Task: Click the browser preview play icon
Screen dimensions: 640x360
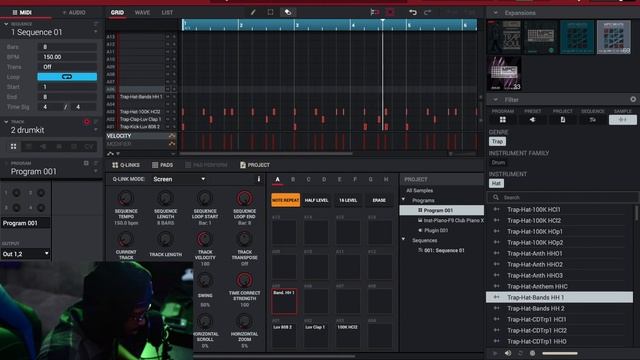Action: click(x=495, y=353)
